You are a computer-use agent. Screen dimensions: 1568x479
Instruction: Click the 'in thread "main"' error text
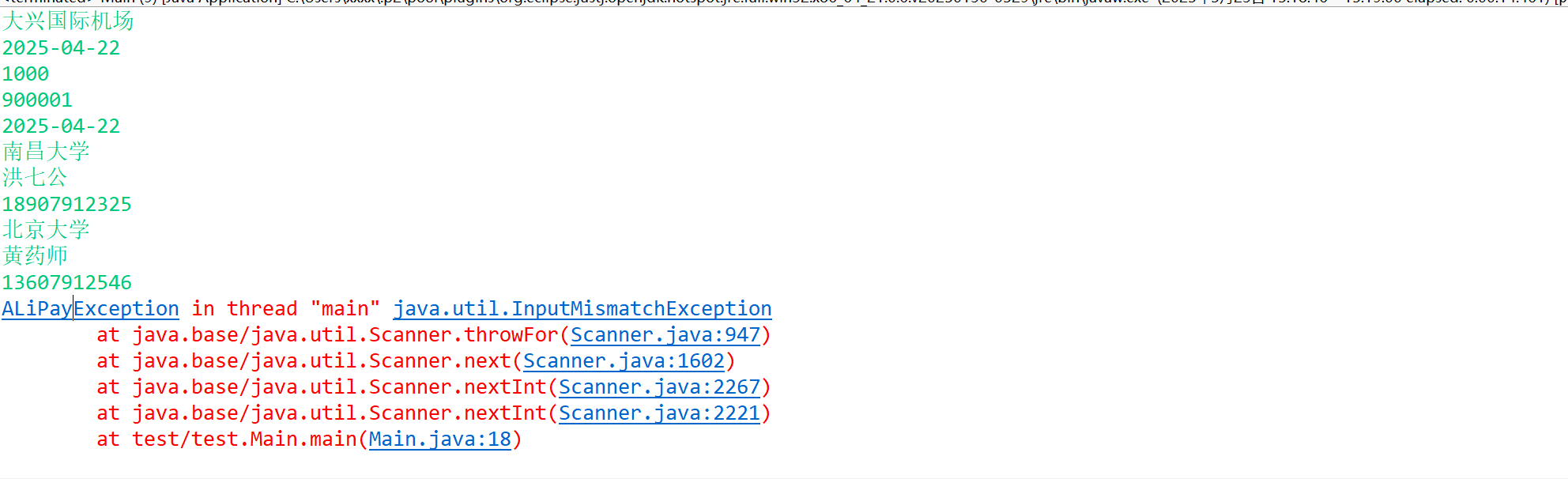(285, 309)
